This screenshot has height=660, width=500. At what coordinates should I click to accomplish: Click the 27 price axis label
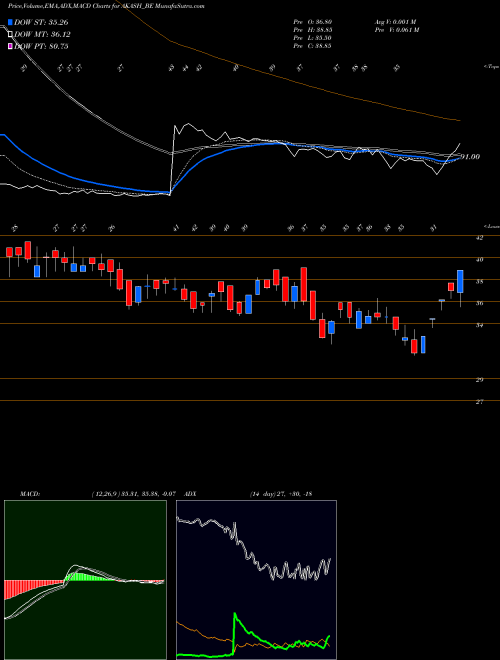[x=480, y=402]
